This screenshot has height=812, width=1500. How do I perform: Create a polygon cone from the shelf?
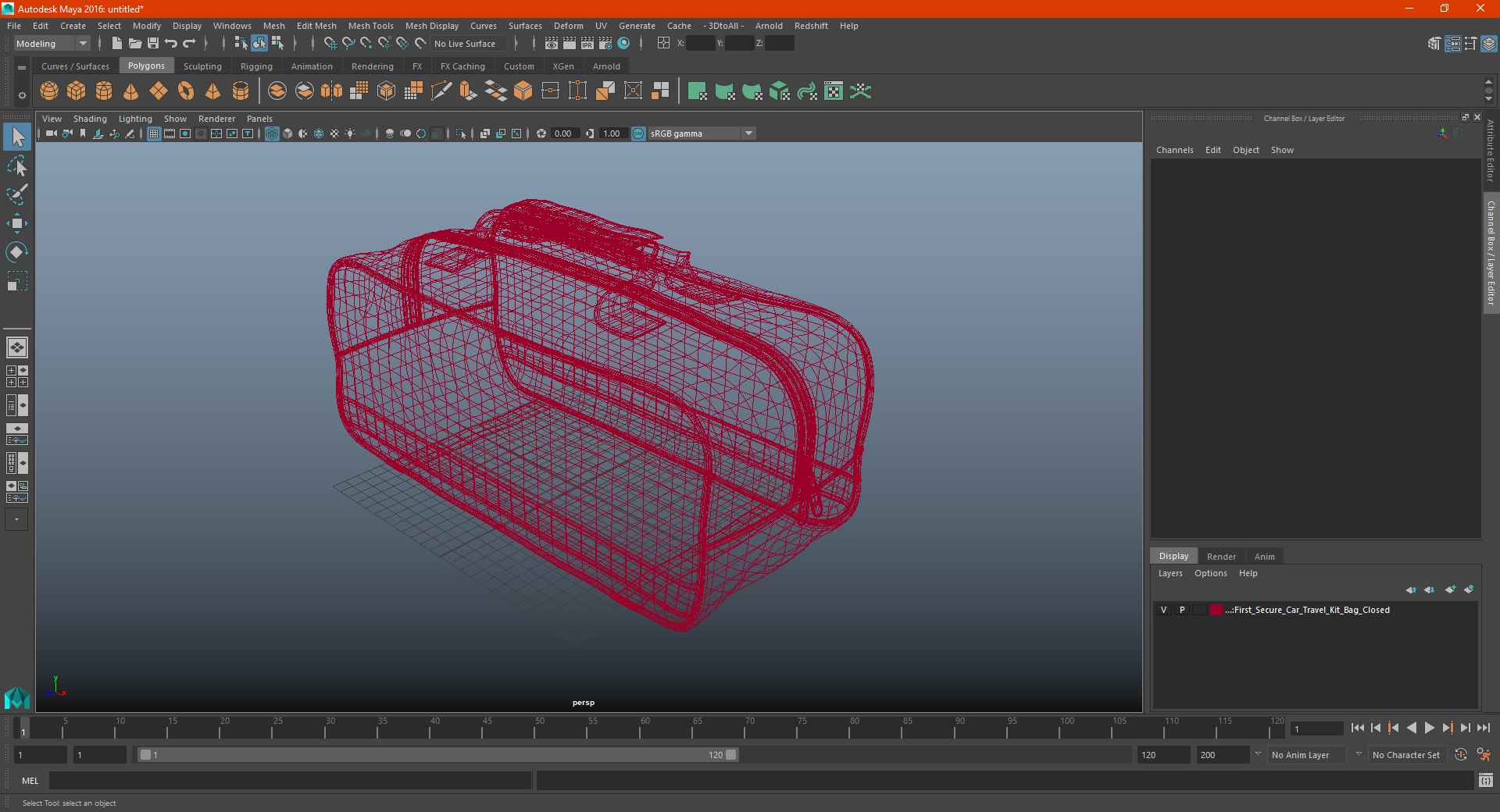(x=131, y=91)
